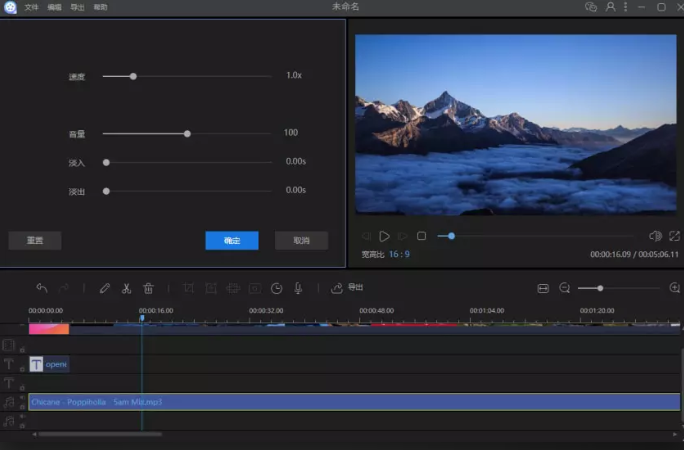
Task: Click the microphone voiceover icon
Action: (x=298, y=288)
